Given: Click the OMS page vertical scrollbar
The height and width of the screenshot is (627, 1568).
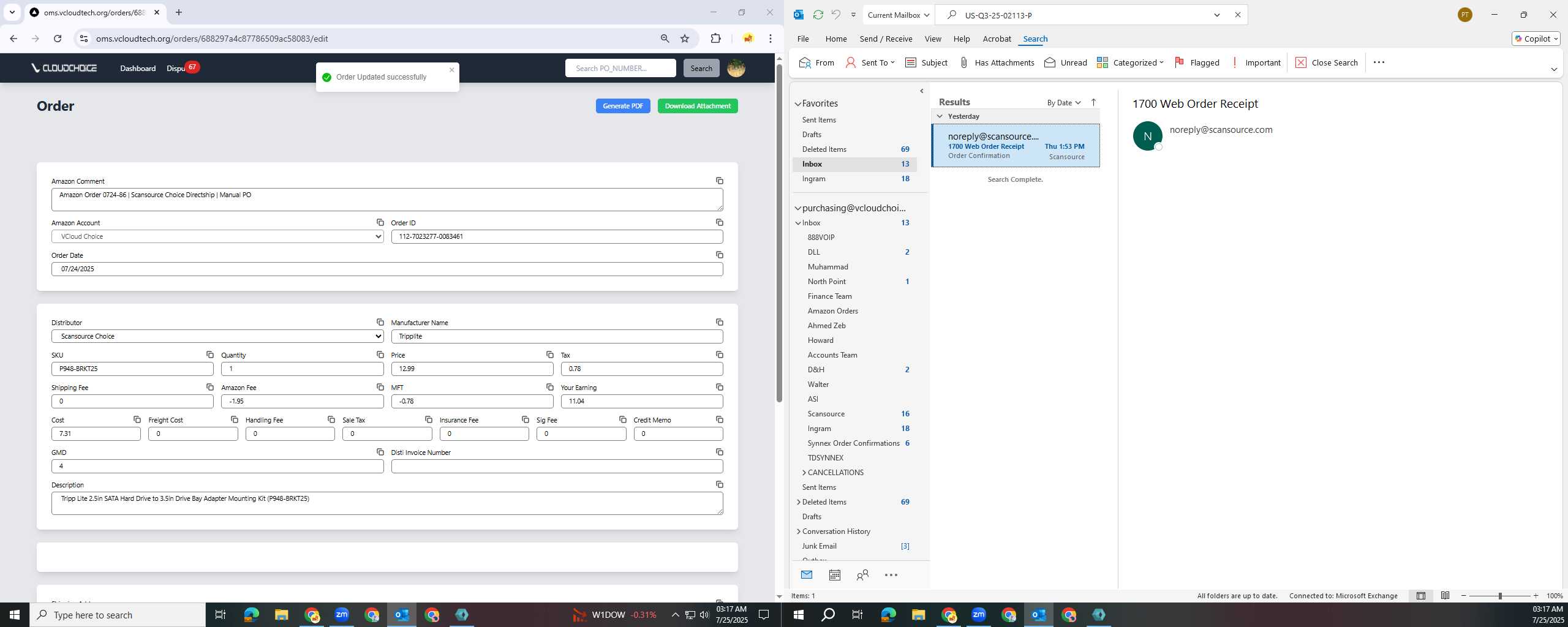Looking at the screenshot, I should click(x=779, y=233).
